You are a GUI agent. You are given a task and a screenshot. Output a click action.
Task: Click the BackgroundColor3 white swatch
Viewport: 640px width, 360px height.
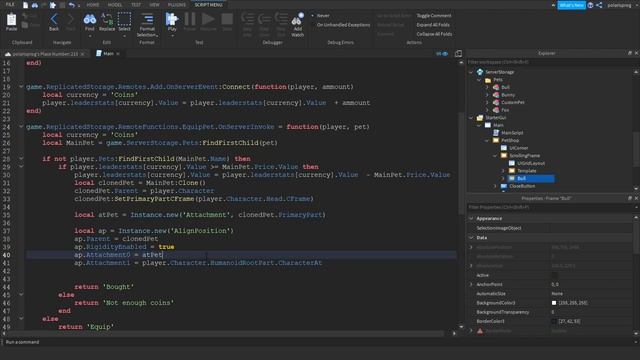[554, 303]
